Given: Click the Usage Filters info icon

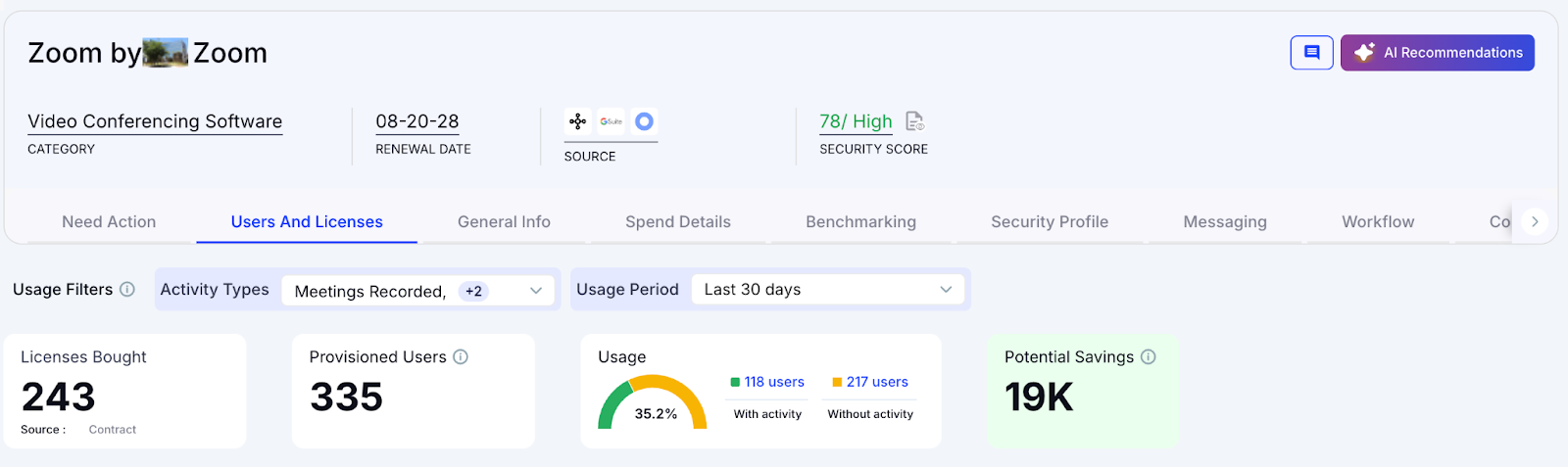Looking at the screenshot, I should click(x=127, y=289).
